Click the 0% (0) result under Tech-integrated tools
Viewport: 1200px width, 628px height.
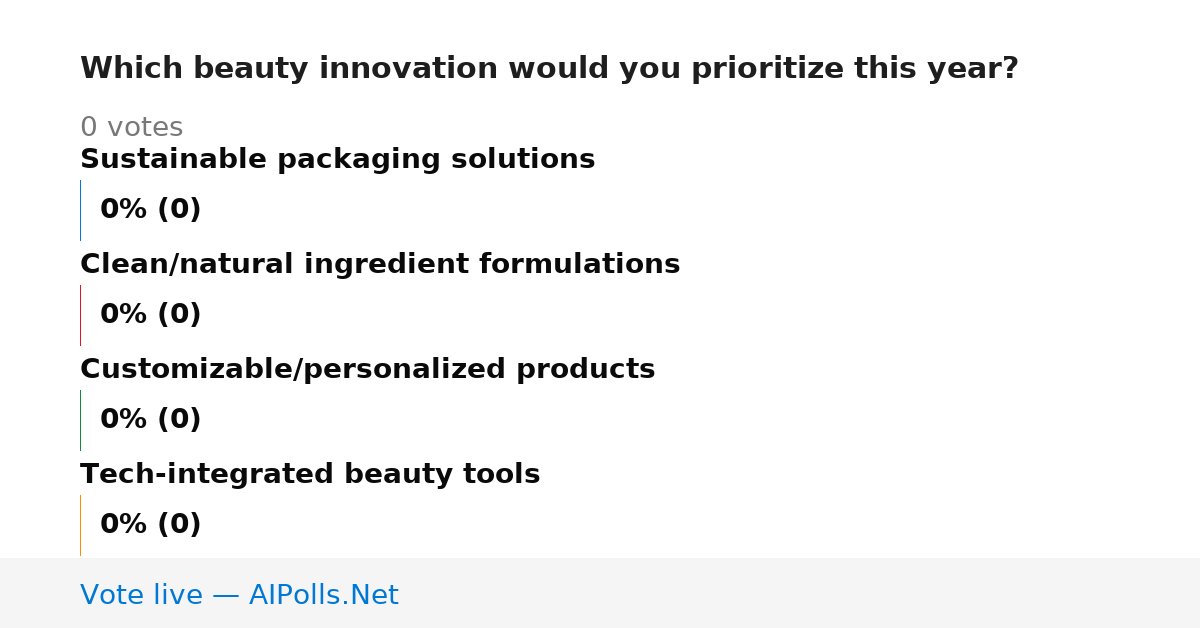point(151,524)
